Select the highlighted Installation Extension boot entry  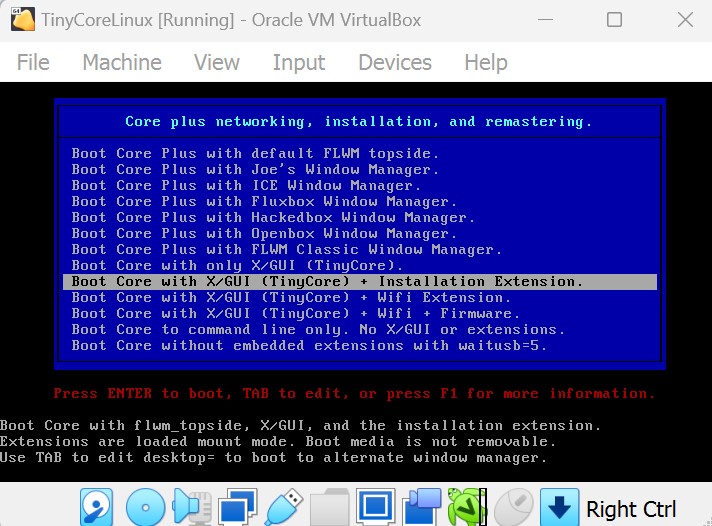(360, 282)
